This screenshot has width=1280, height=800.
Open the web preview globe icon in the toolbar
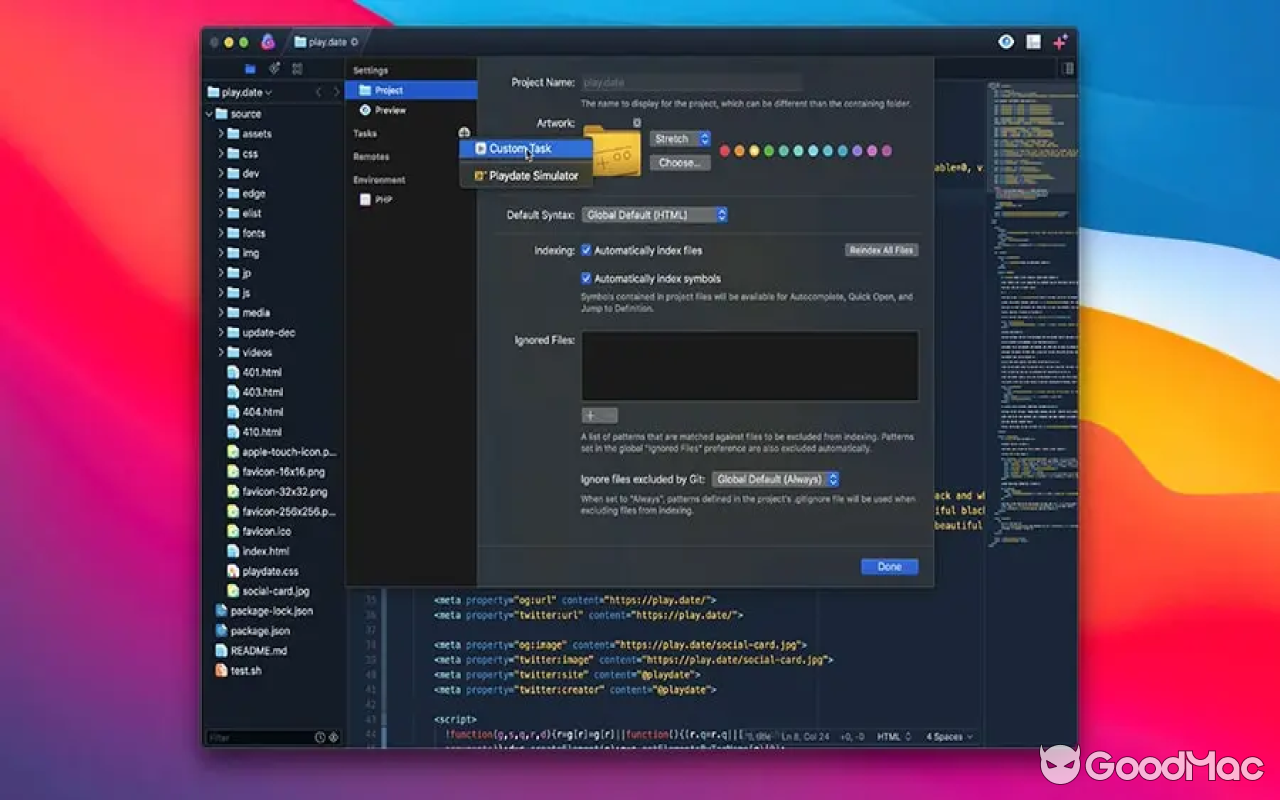coord(1004,41)
